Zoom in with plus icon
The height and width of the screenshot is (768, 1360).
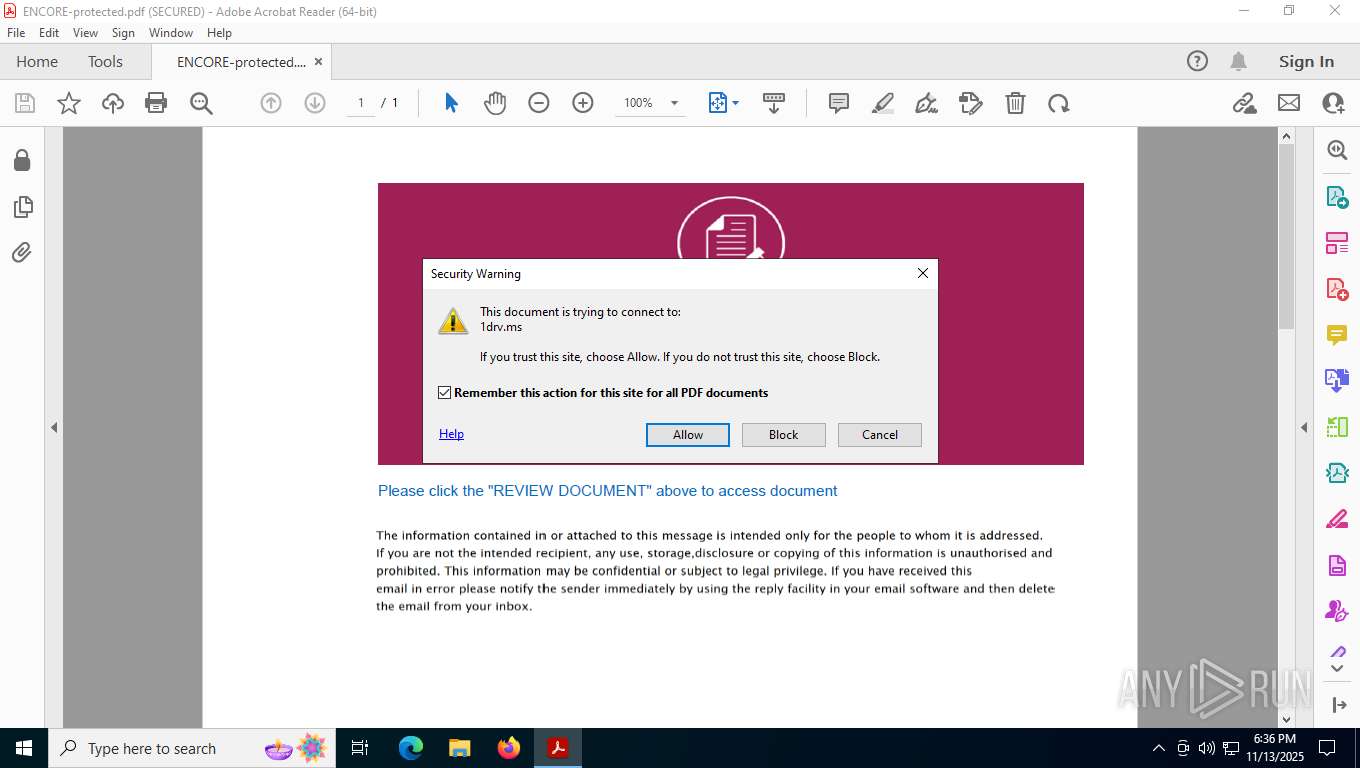[583, 103]
